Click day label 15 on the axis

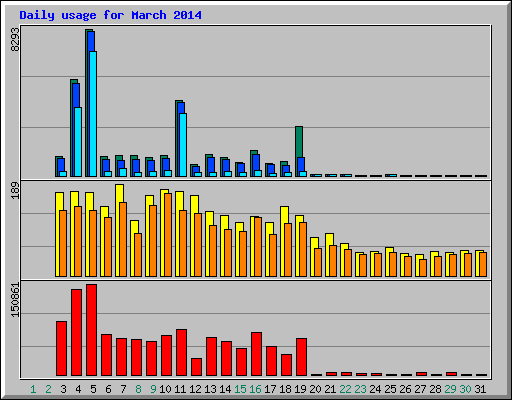(x=240, y=389)
